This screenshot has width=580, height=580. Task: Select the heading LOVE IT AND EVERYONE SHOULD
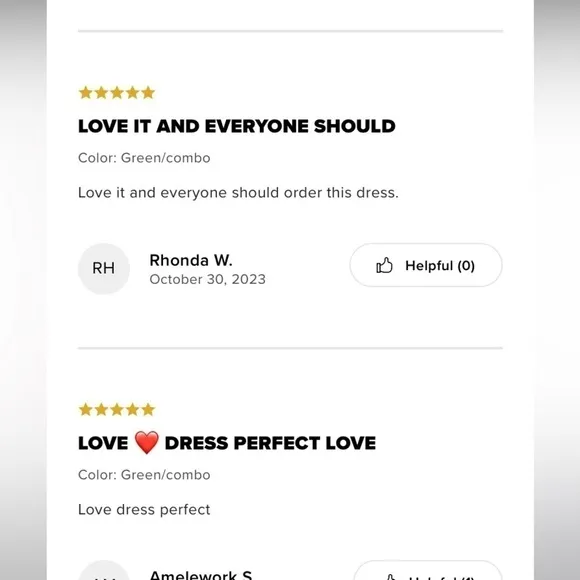pyautogui.click(x=237, y=126)
